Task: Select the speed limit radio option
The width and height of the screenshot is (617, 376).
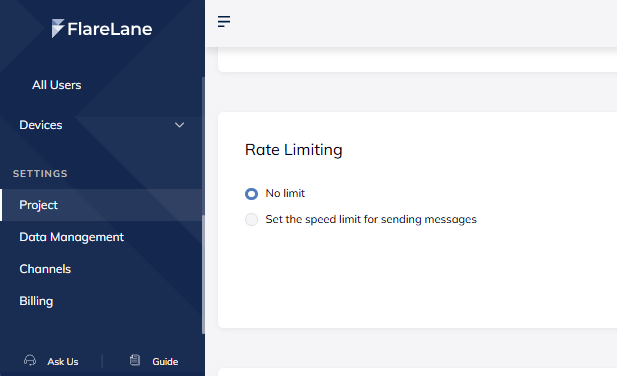Action: (x=251, y=219)
